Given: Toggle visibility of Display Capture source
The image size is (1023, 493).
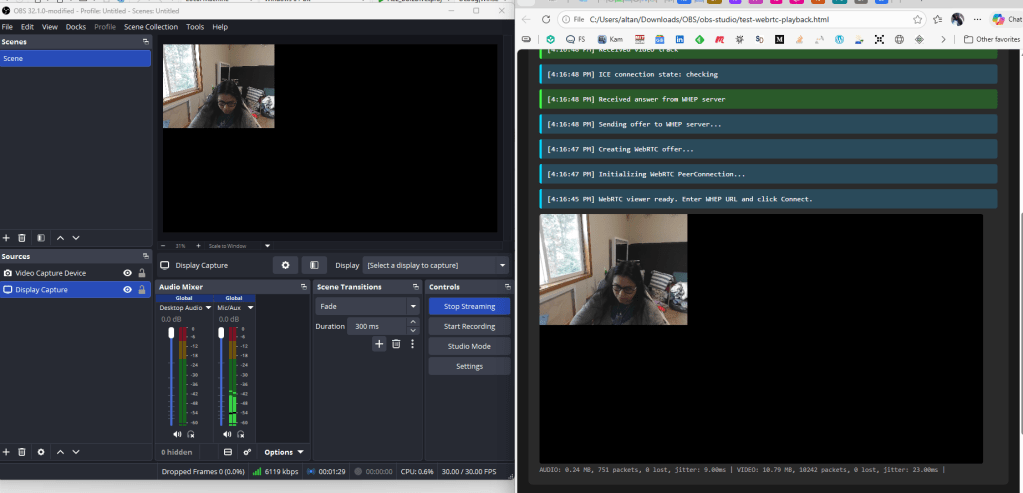Looking at the screenshot, I should [x=127, y=290].
